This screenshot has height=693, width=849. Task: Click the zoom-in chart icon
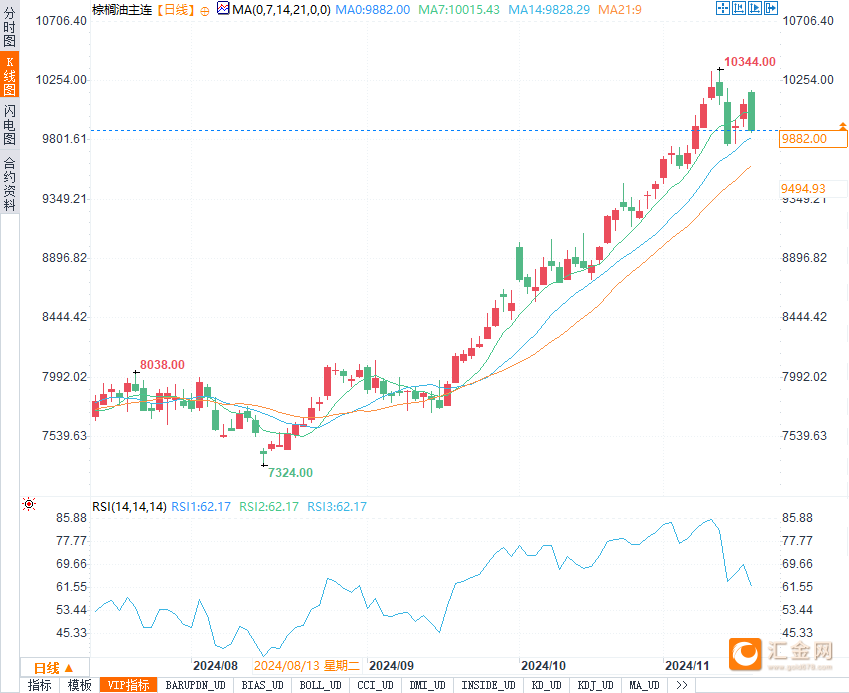[737, 8]
